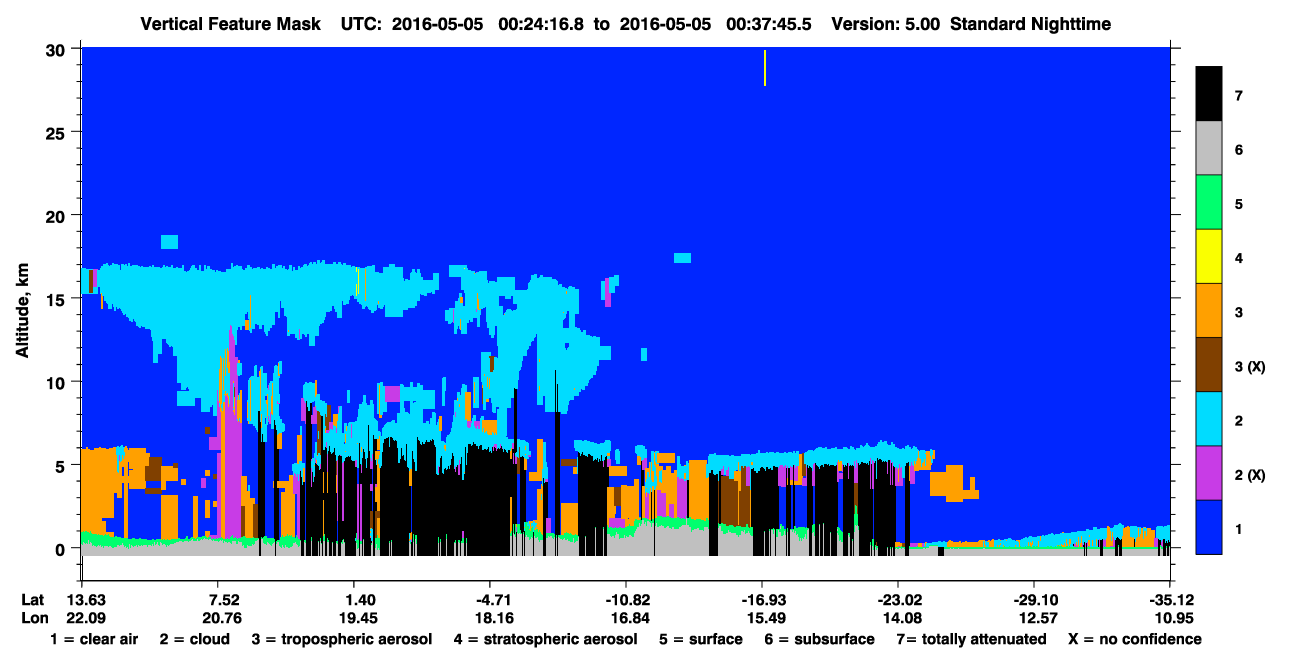1300x667 pixels.
Task: Click the purple legend swatch labeled 2 (X)
Action: (x=1209, y=472)
